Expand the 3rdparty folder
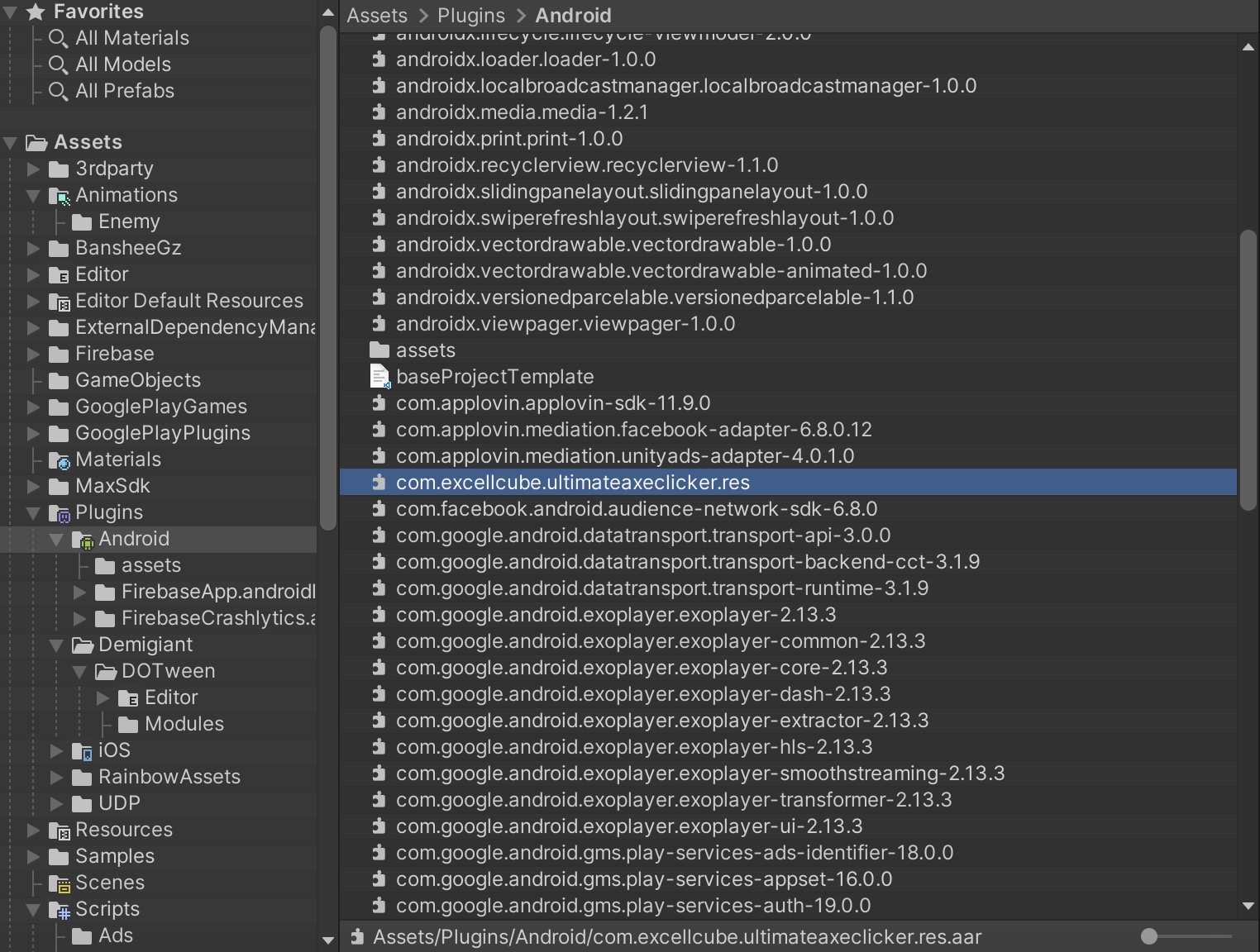Image resolution: width=1260 pixels, height=952 pixels. 33,169
